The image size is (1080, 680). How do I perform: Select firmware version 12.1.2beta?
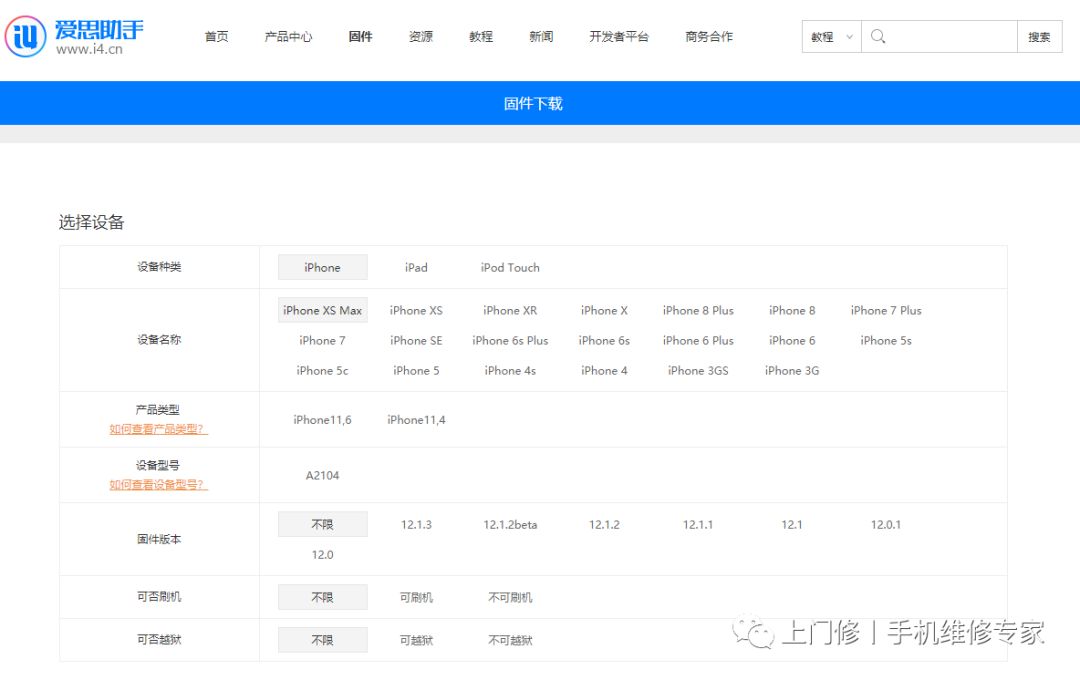coord(510,524)
